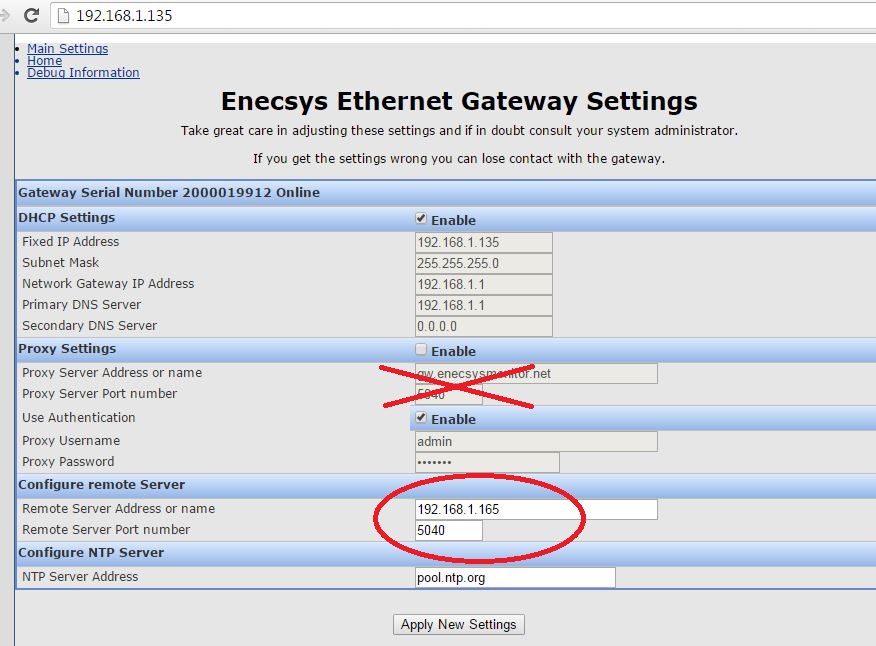Screen dimensions: 876x646
Task: Click the Fixed IP Address field
Action: (x=484, y=243)
